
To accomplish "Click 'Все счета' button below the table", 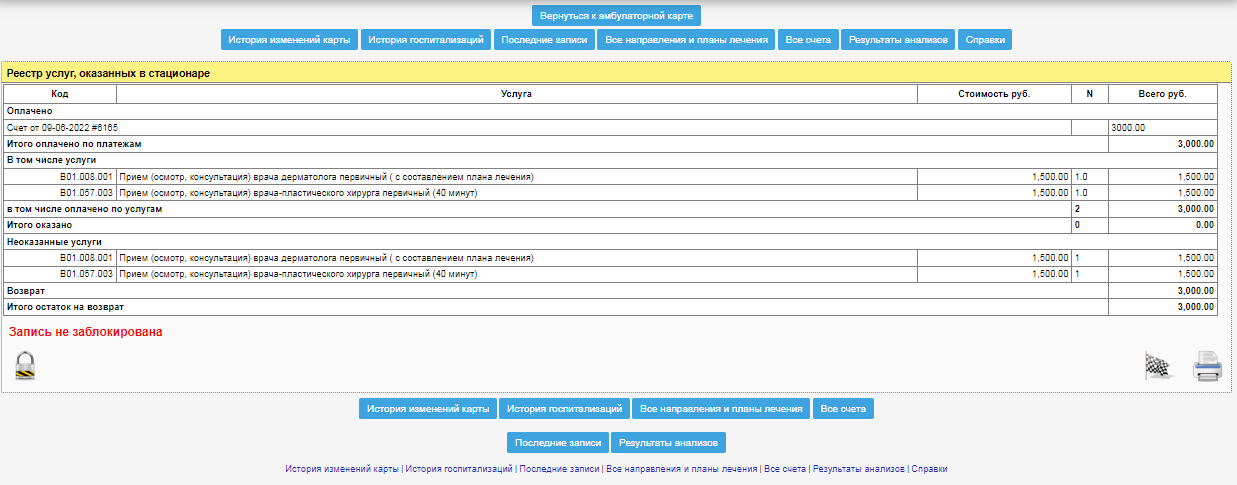I will pos(843,409).
